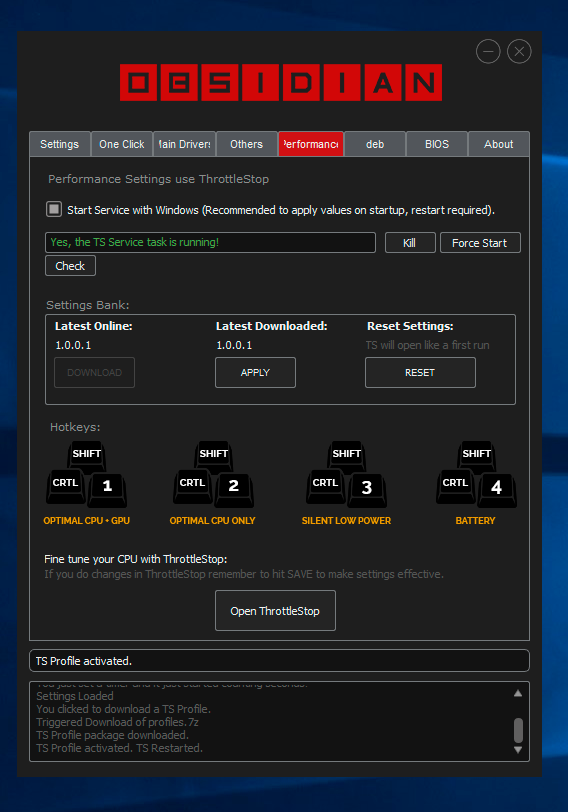Click the 'Reset Settings:' heading
This screenshot has height=812, width=568.
tap(410, 326)
